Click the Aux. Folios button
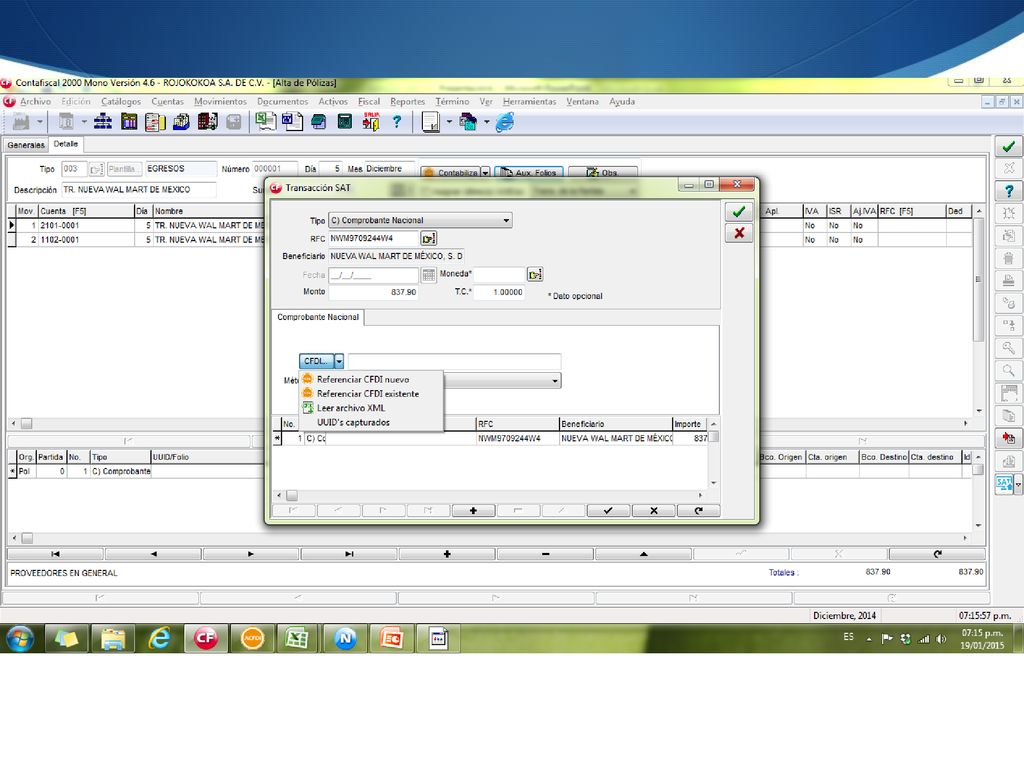 tap(529, 172)
